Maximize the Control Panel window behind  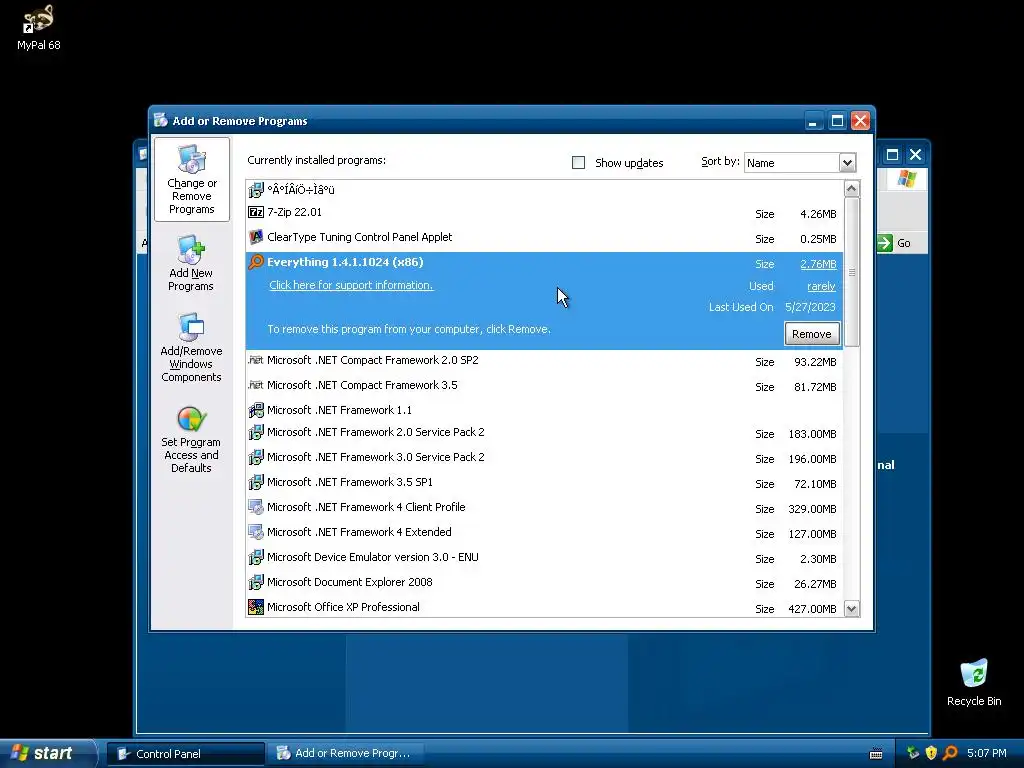[x=892, y=155]
